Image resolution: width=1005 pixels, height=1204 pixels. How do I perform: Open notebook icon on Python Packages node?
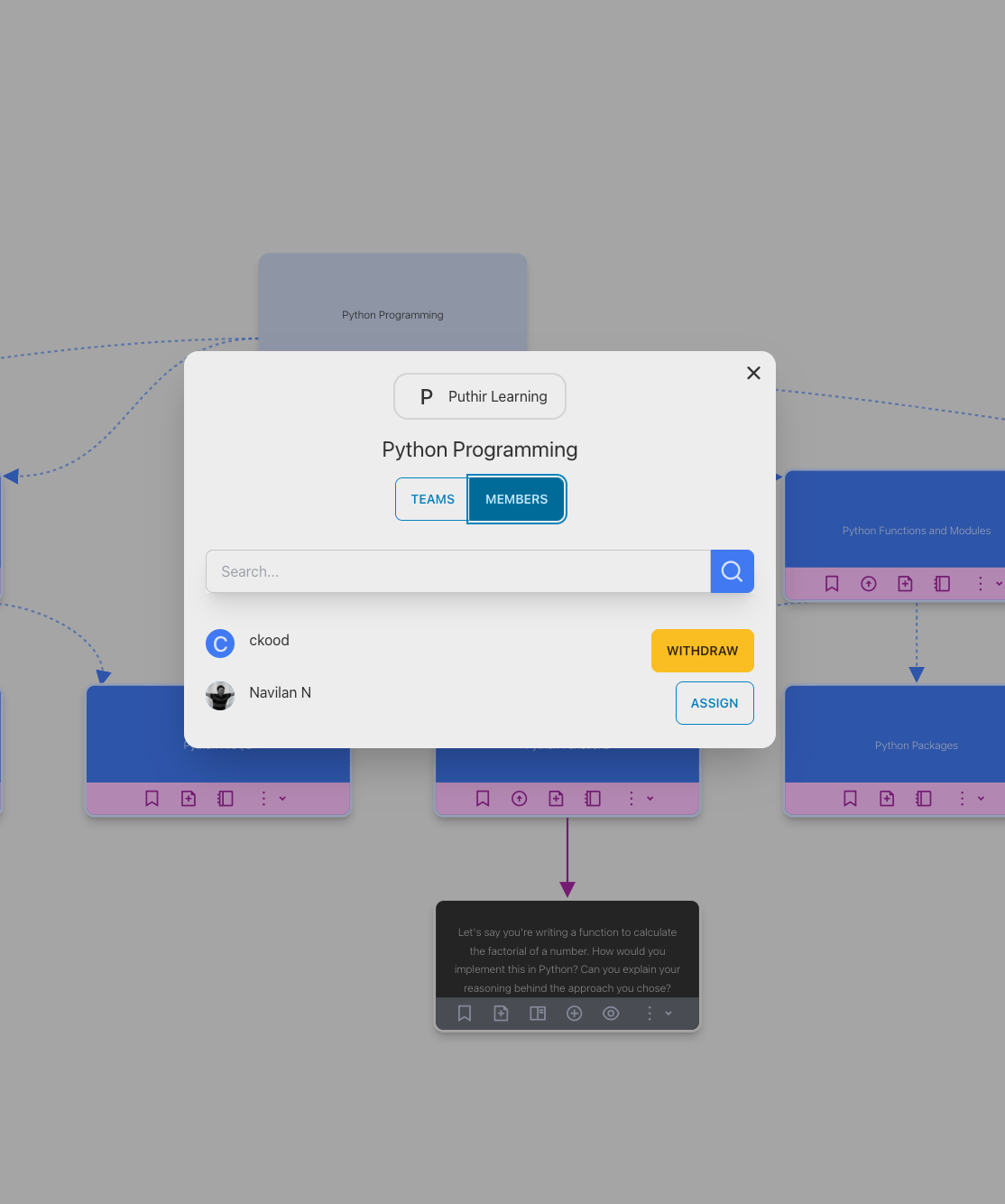924,799
